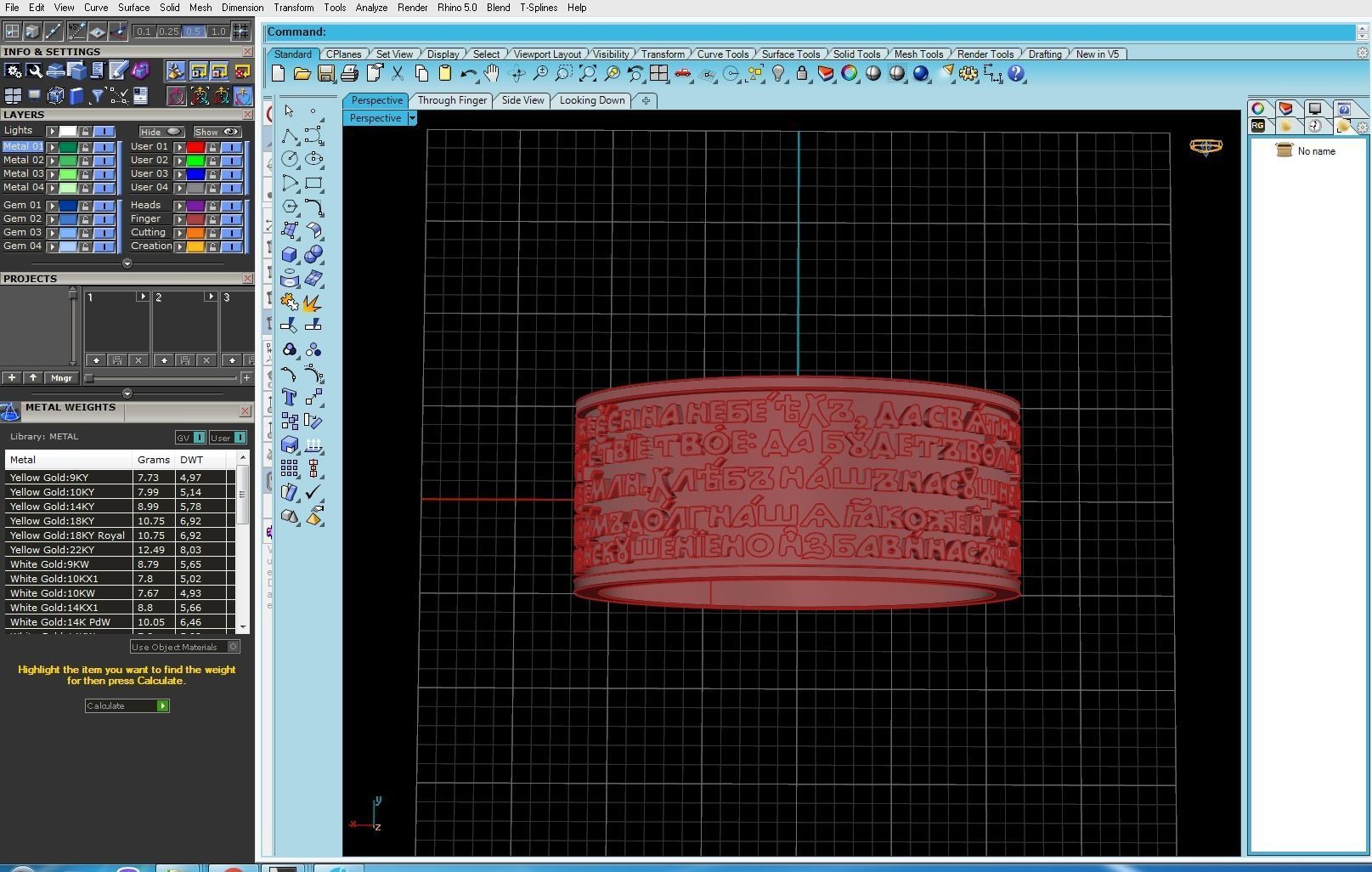Switch to the Solid Tools toolbar tab

coord(856,54)
